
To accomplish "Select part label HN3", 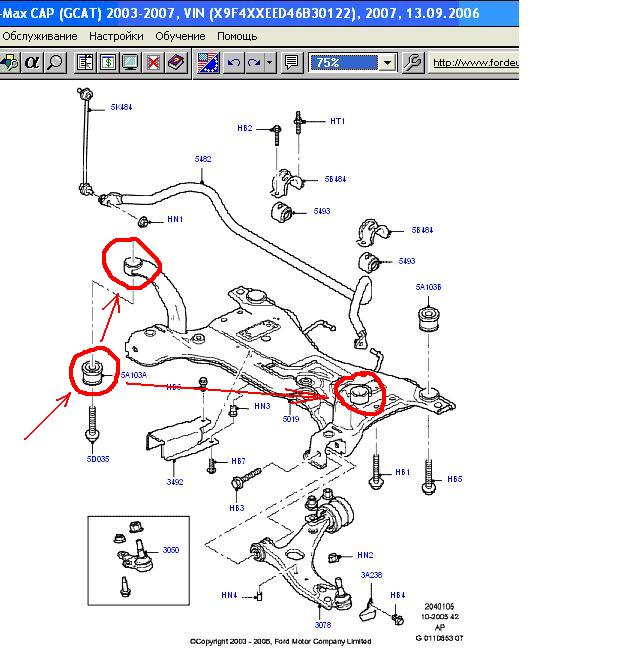I will point(262,406).
